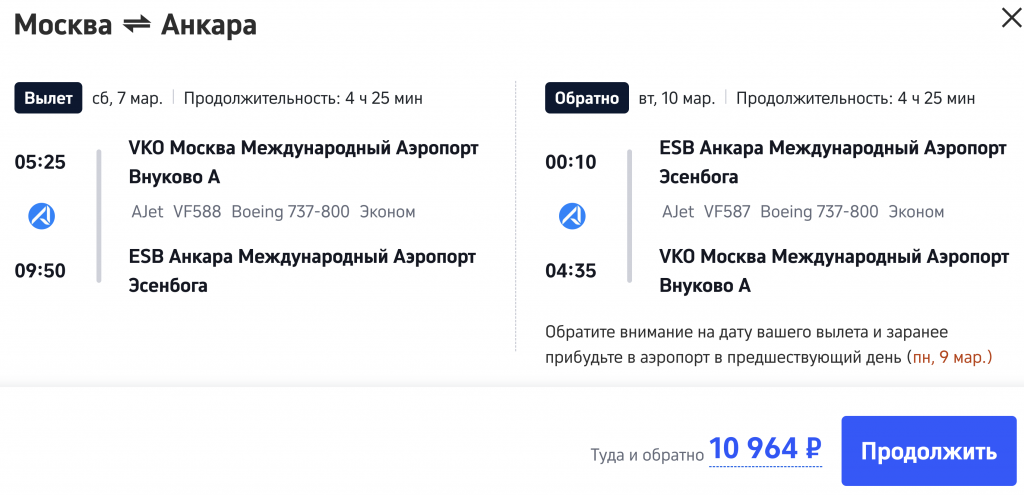
Task: Click the AJet airline logo for outbound flight
Action: tap(42, 215)
